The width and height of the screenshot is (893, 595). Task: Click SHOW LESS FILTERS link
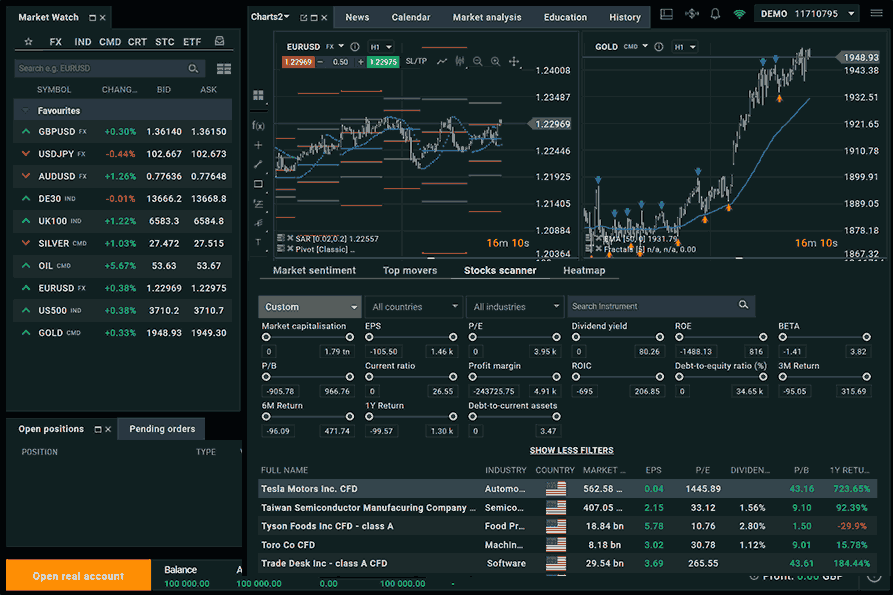pyautogui.click(x=571, y=450)
